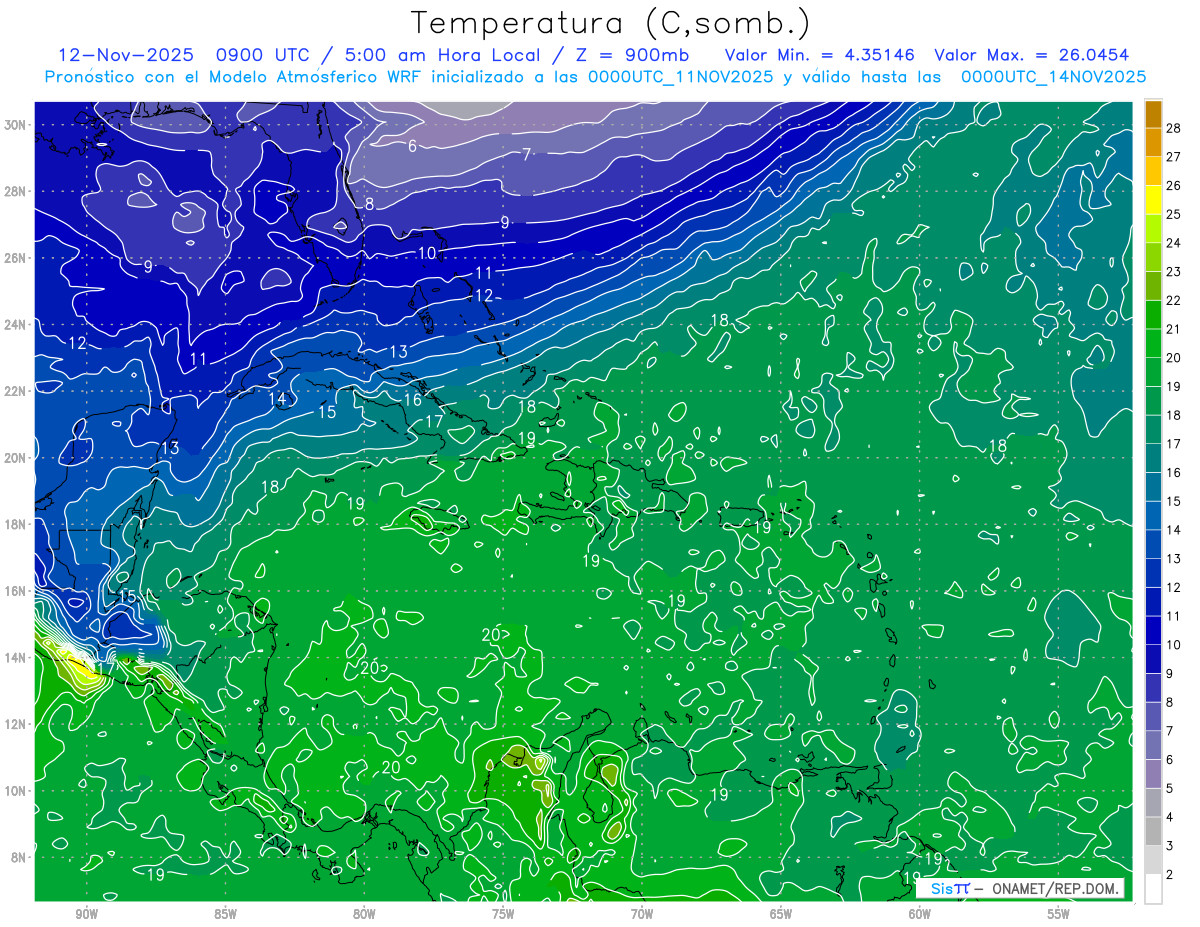This screenshot has width=1200, height=927.
Task: Click contour label '16' on the map
Action: click(x=412, y=400)
